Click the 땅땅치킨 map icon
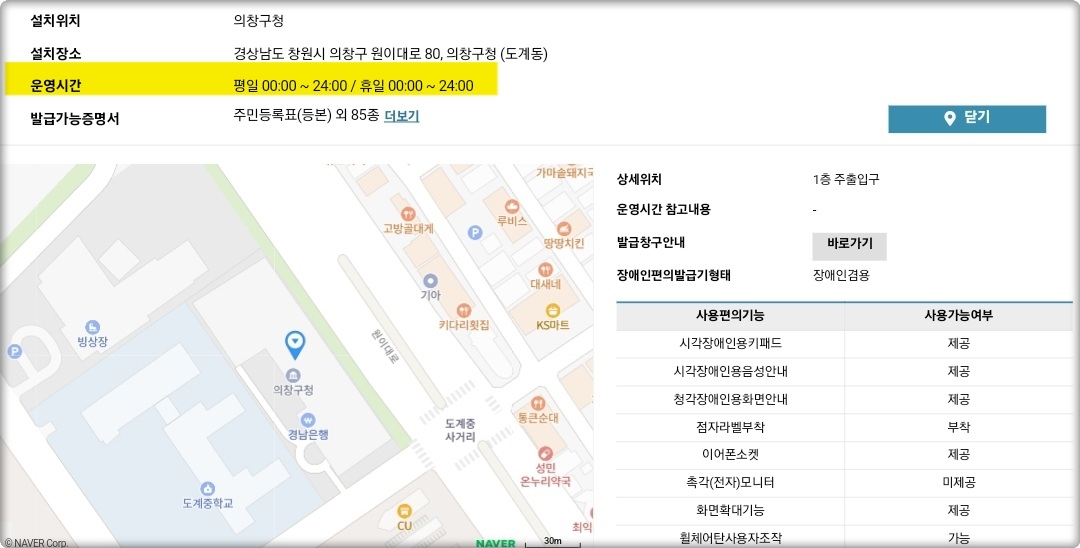The image size is (1080, 548). point(563,229)
